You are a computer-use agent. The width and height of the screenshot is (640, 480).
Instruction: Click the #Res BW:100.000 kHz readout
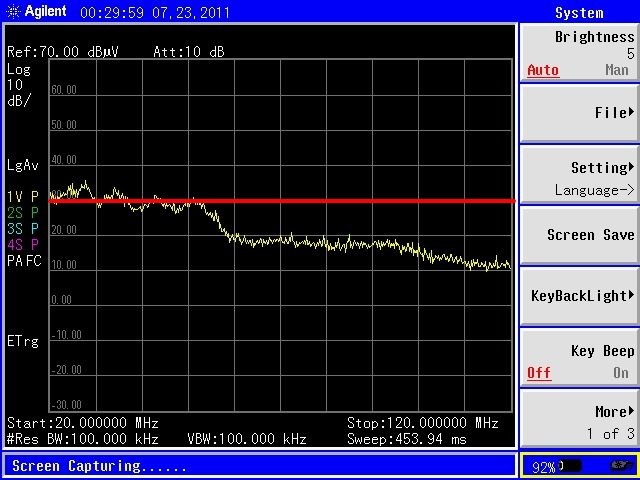(83, 439)
